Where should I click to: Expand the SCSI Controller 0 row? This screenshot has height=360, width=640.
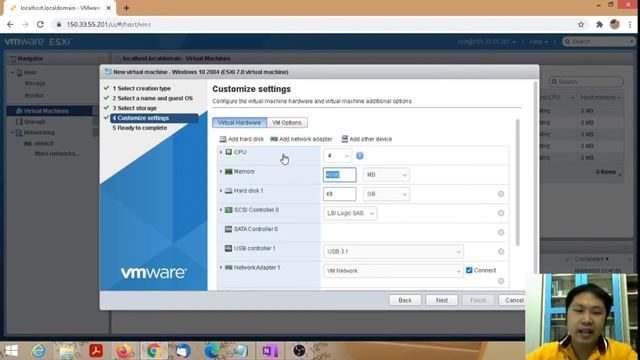pyautogui.click(x=221, y=210)
